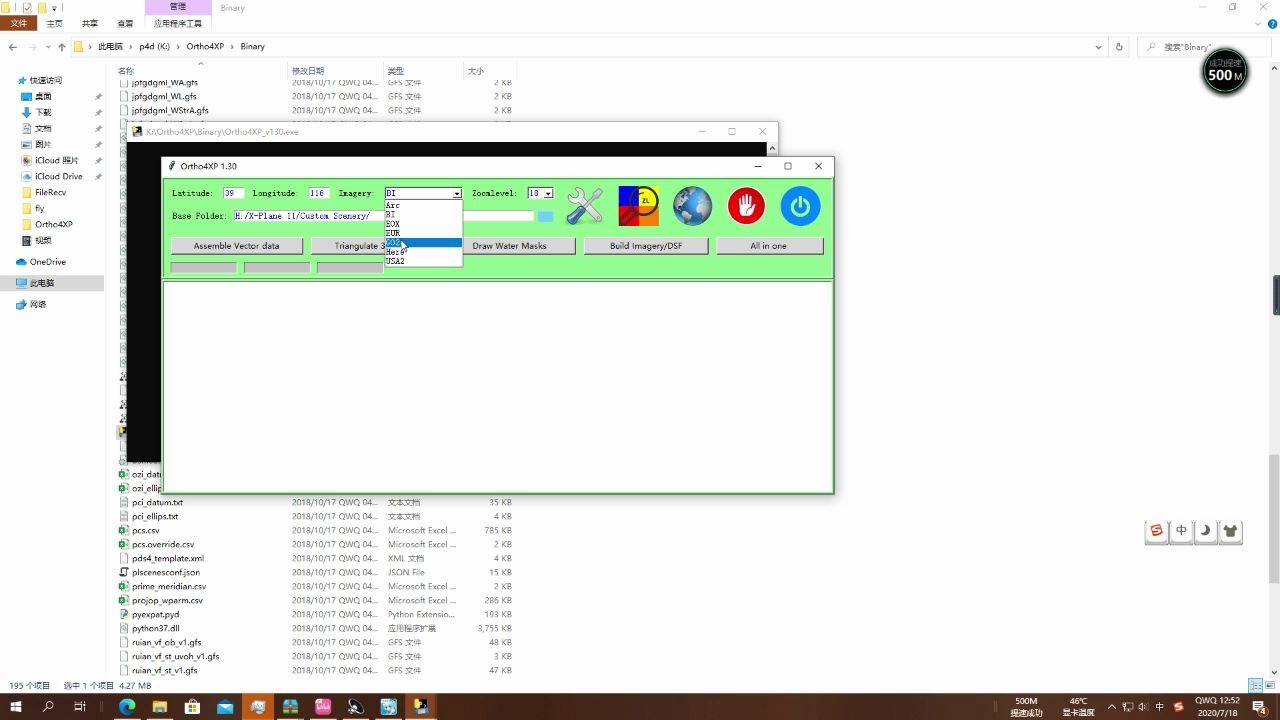This screenshot has width=1280, height=720.
Task: Click the blue power exit icon
Action: (x=800, y=205)
